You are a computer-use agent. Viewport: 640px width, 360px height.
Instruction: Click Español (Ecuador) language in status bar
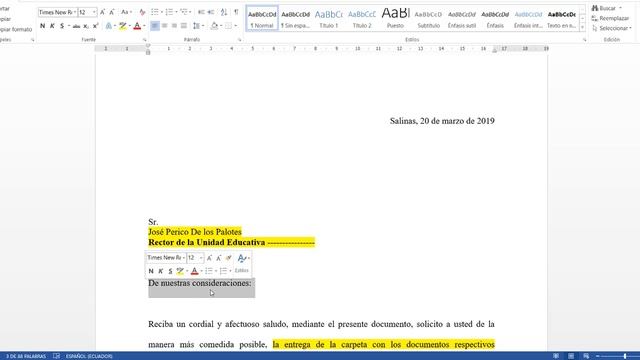(89, 356)
